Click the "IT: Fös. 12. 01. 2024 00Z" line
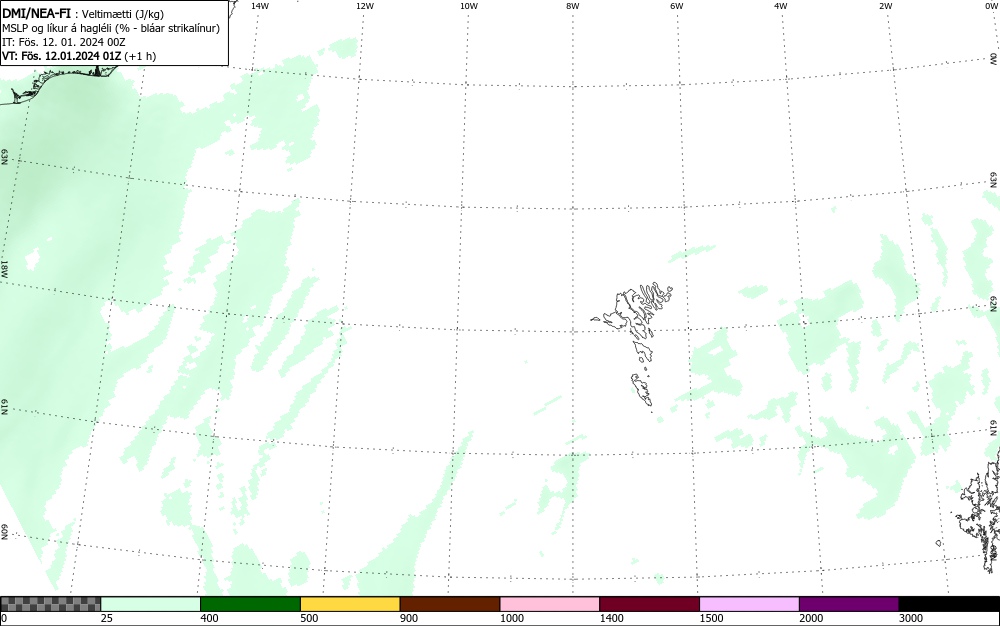 (64, 42)
